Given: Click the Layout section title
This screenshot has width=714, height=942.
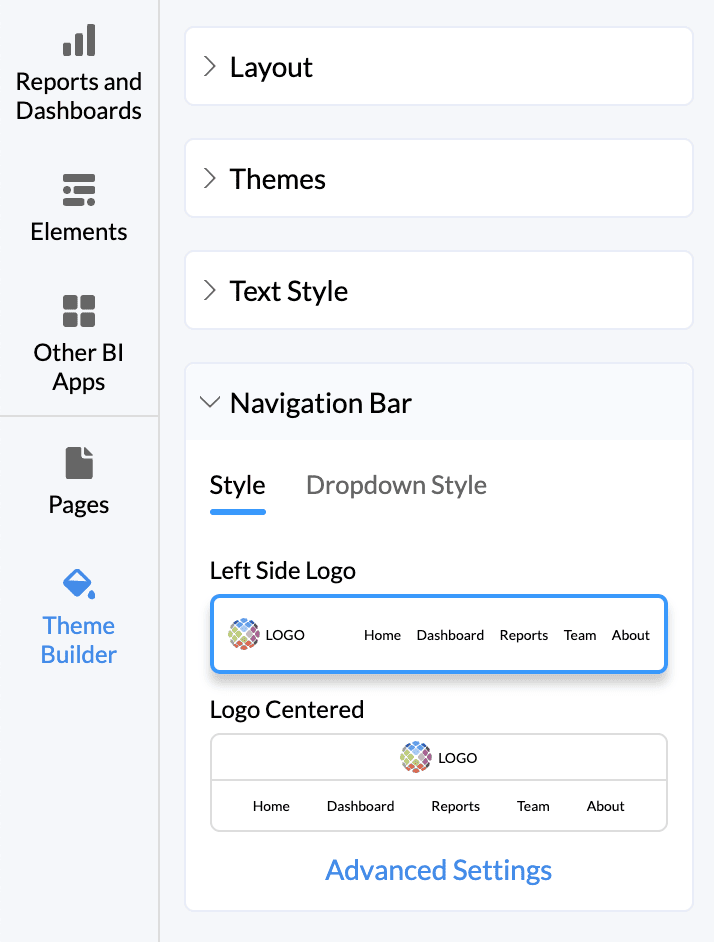Looking at the screenshot, I should (271, 67).
